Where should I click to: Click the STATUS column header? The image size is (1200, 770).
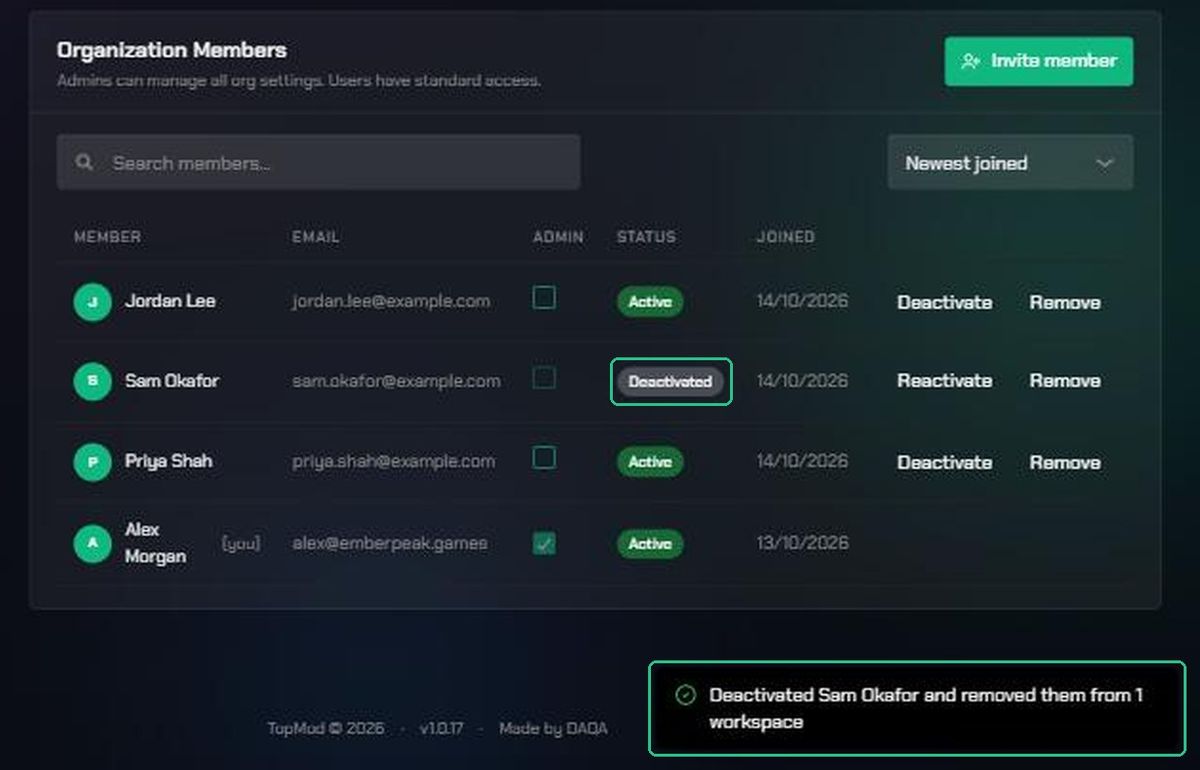(646, 237)
